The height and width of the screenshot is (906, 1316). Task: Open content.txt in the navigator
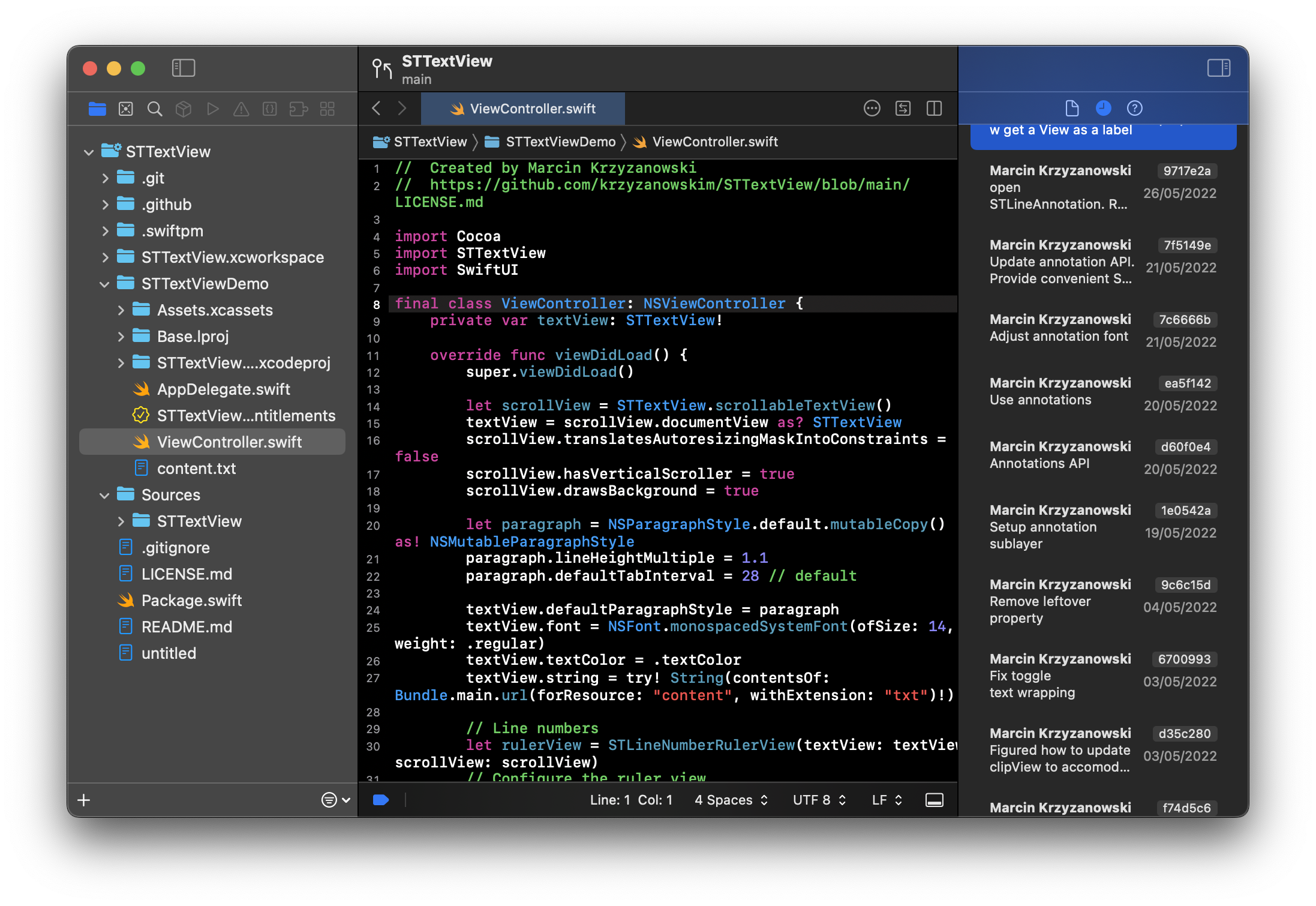click(x=212, y=469)
